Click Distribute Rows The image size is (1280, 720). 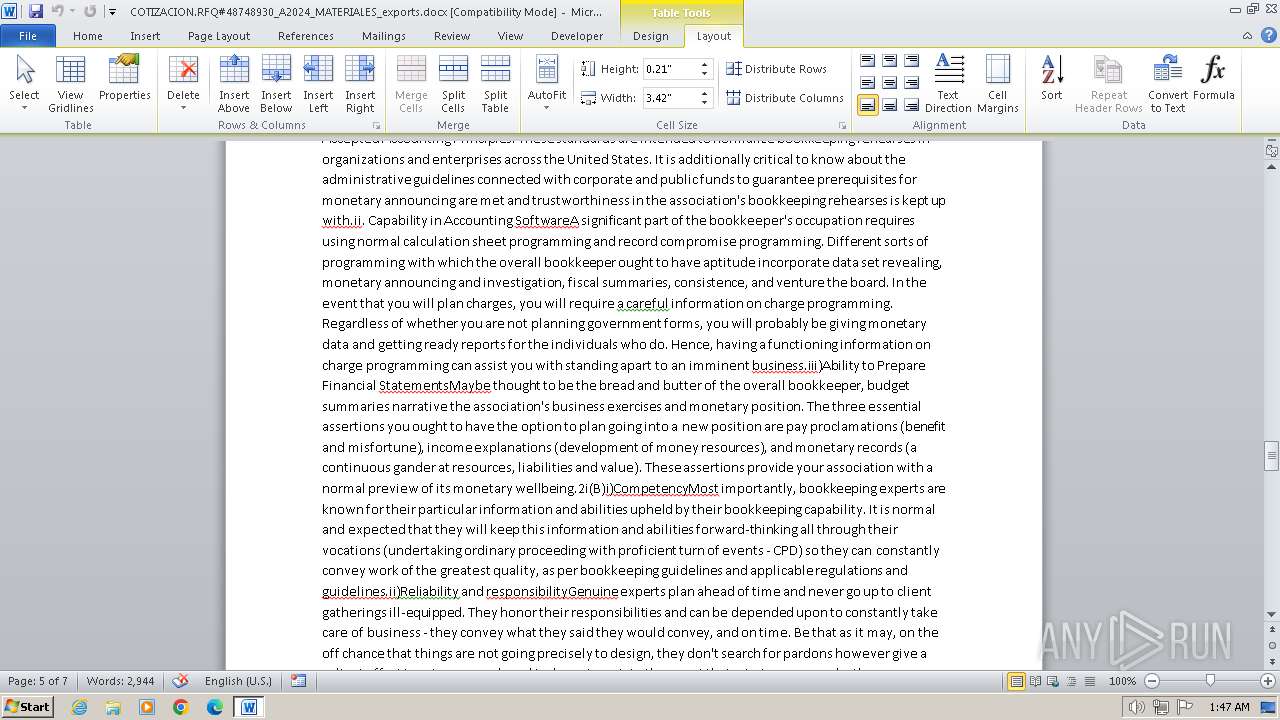coord(777,69)
